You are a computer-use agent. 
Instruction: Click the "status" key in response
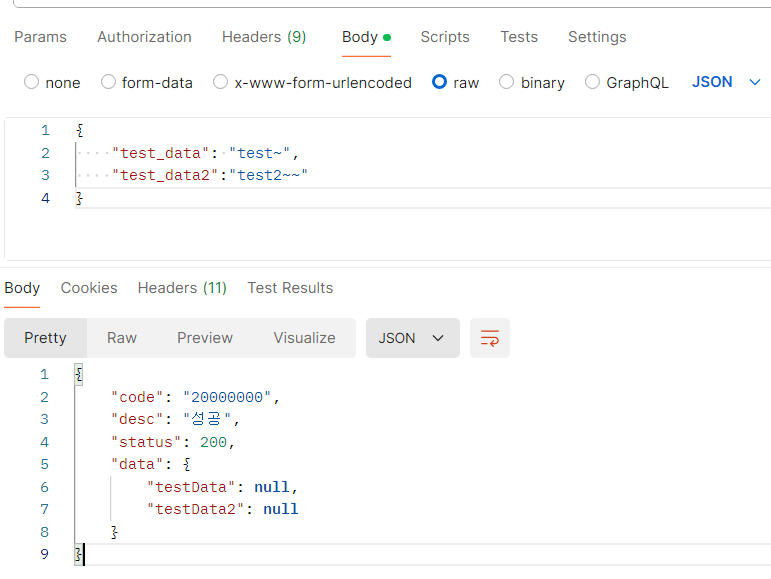tap(146, 442)
